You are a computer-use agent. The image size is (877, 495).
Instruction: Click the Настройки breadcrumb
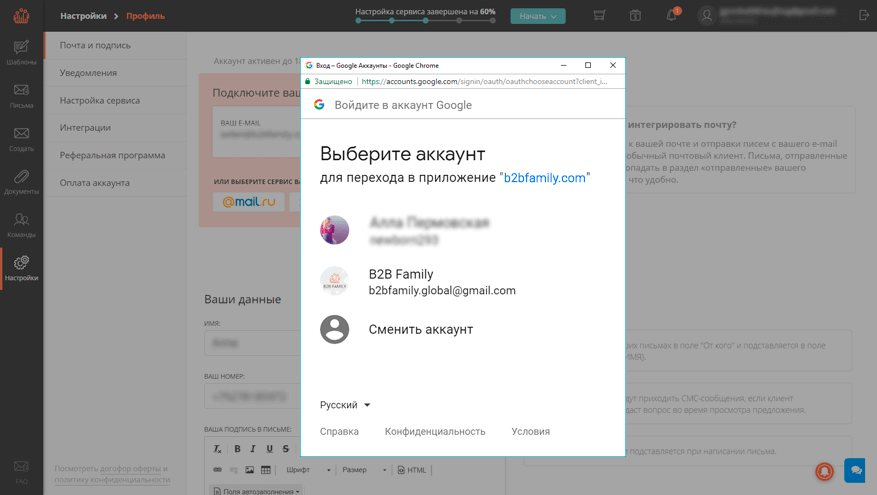[83, 16]
